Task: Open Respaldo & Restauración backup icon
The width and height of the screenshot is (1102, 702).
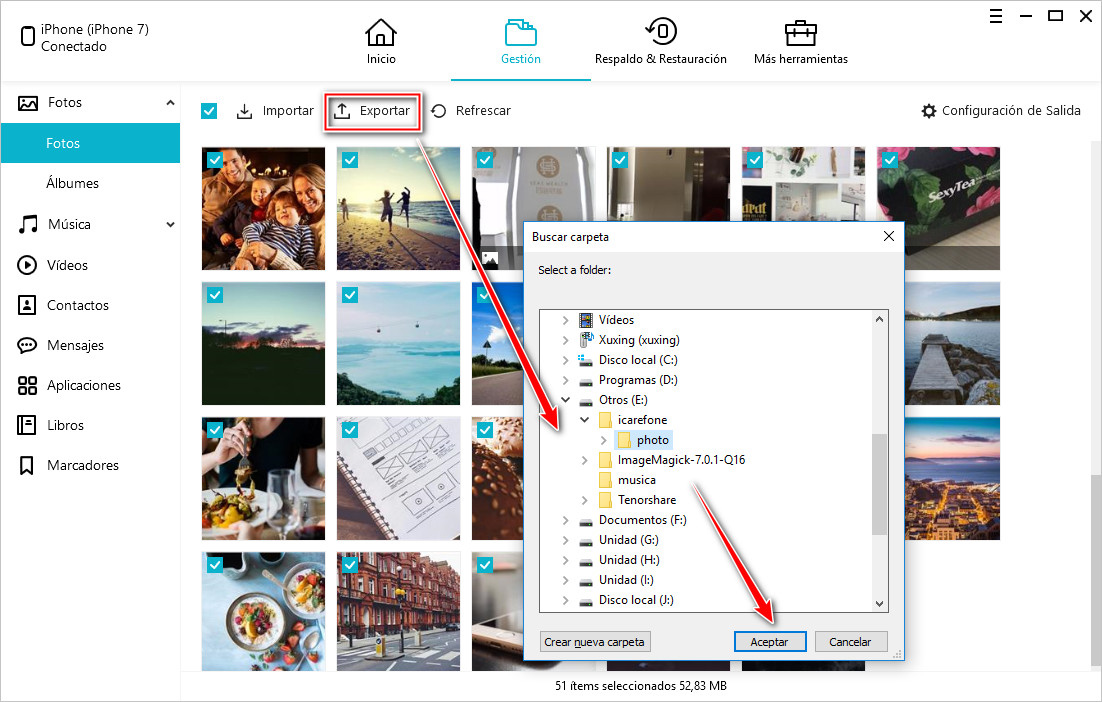Action: pos(660,33)
